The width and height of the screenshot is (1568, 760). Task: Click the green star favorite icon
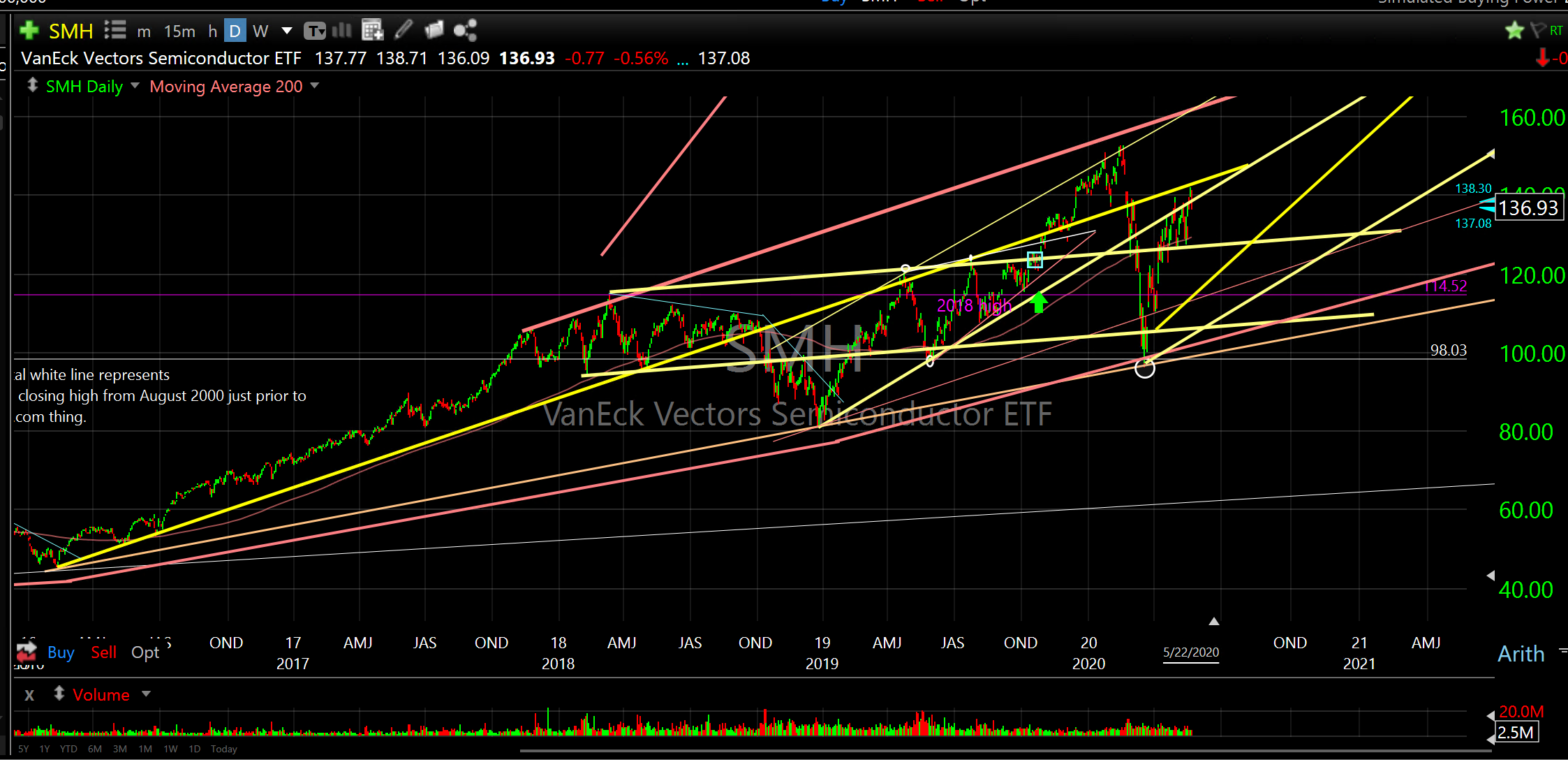point(1514,30)
